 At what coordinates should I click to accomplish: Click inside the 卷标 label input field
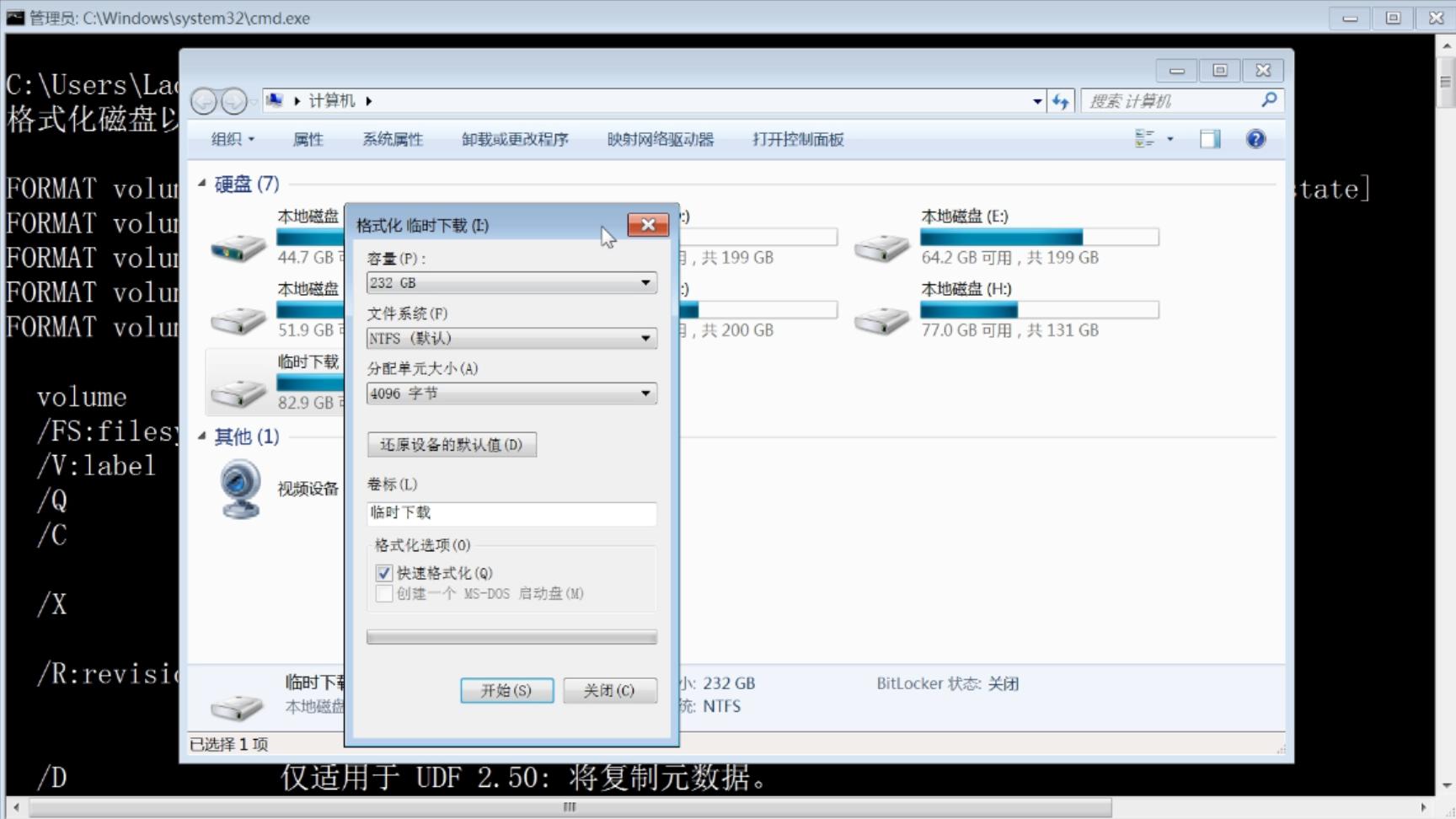(x=511, y=513)
